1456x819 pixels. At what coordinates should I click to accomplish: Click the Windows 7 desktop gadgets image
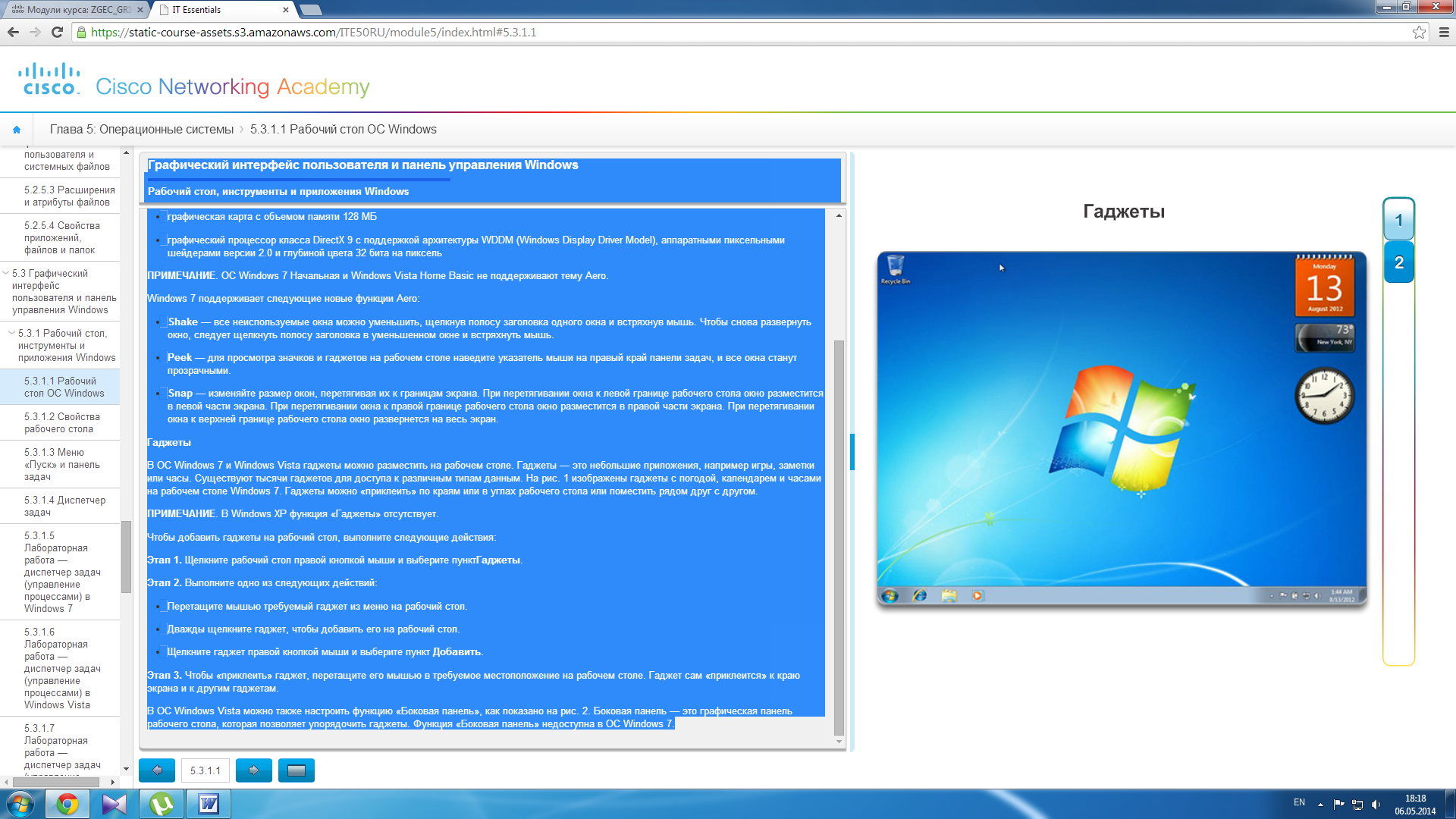point(1122,430)
